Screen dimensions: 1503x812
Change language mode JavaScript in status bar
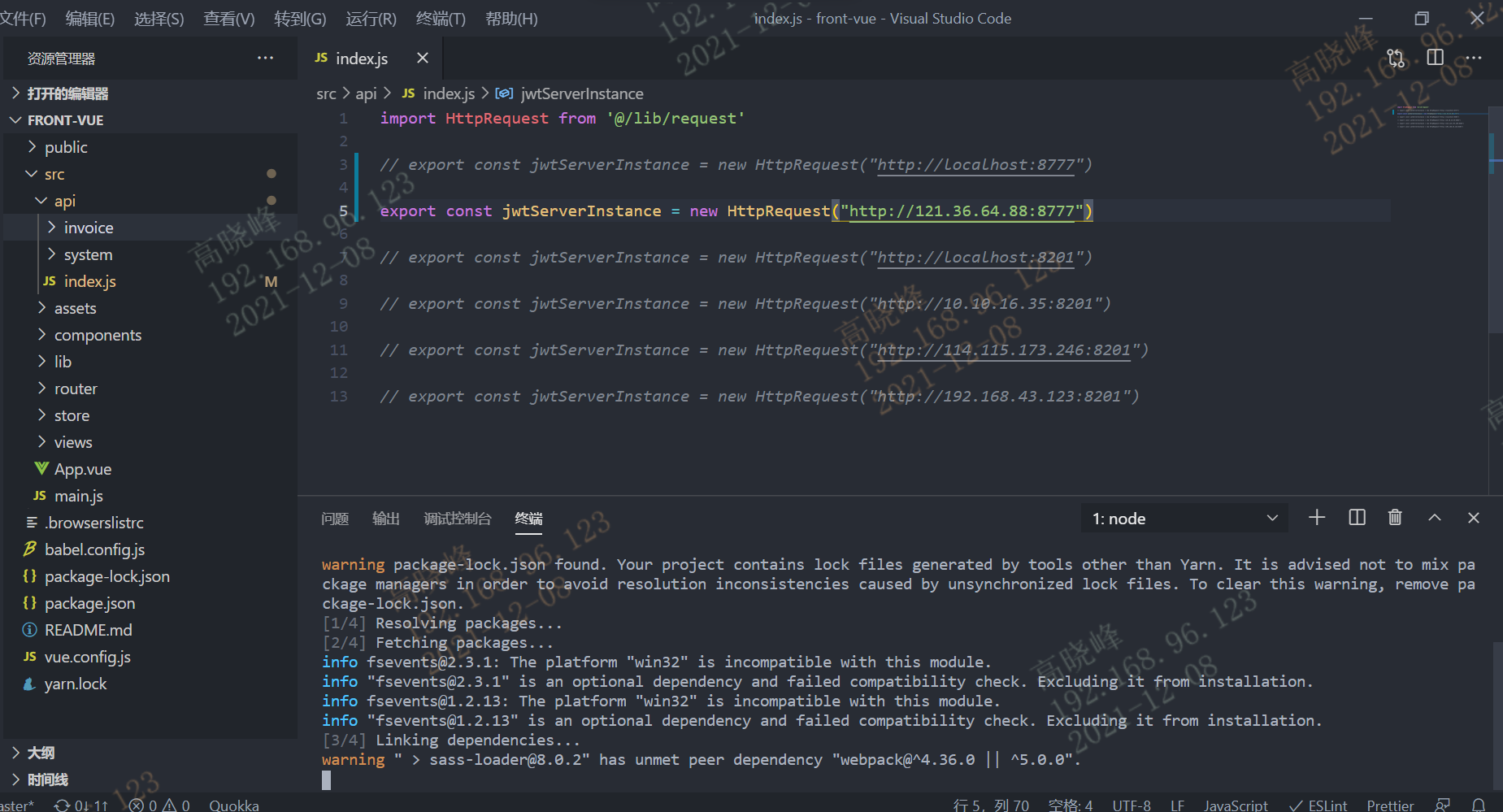pyautogui.click(x=1236, y=805)
